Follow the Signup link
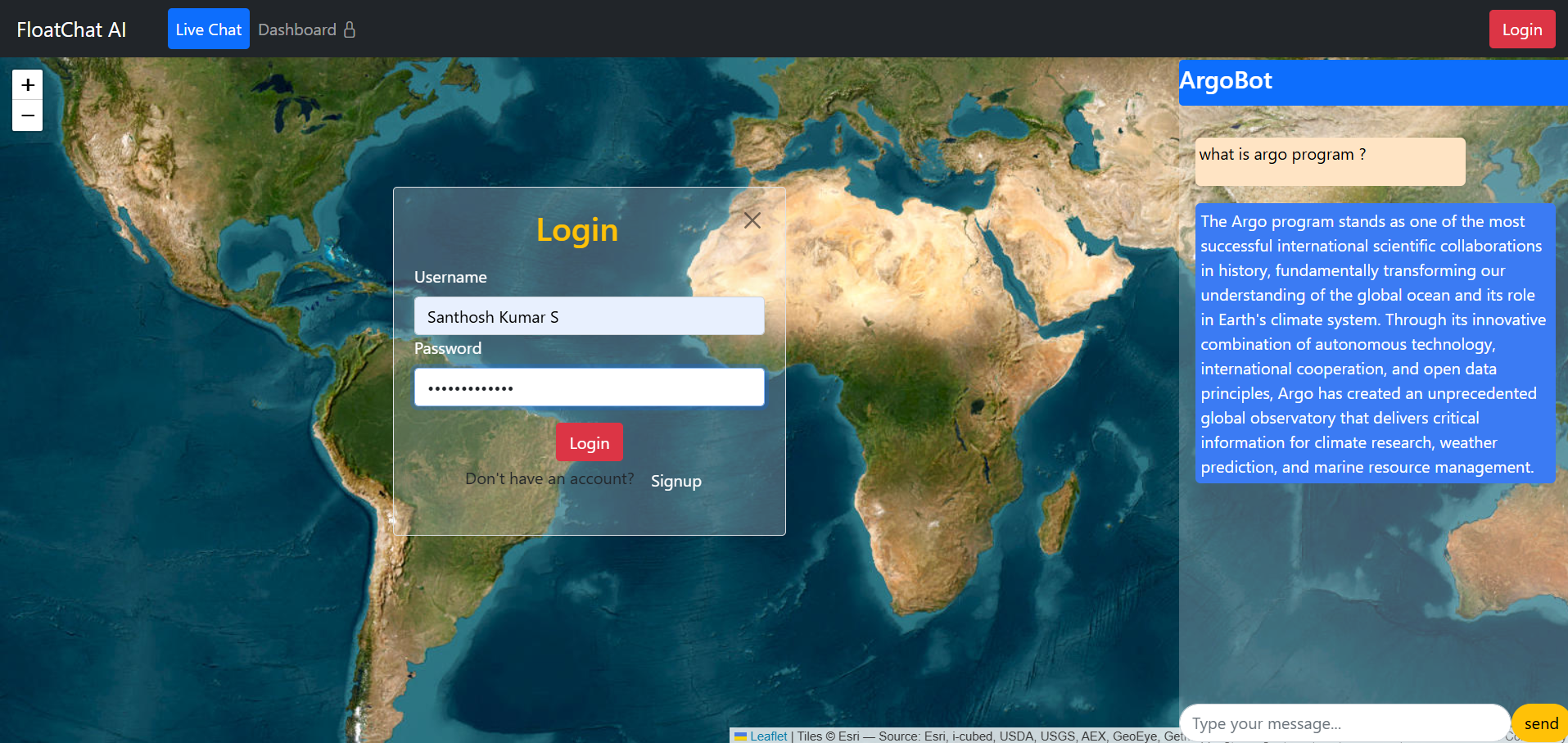This screenshot has width=1568, height=743. point(676,481)
